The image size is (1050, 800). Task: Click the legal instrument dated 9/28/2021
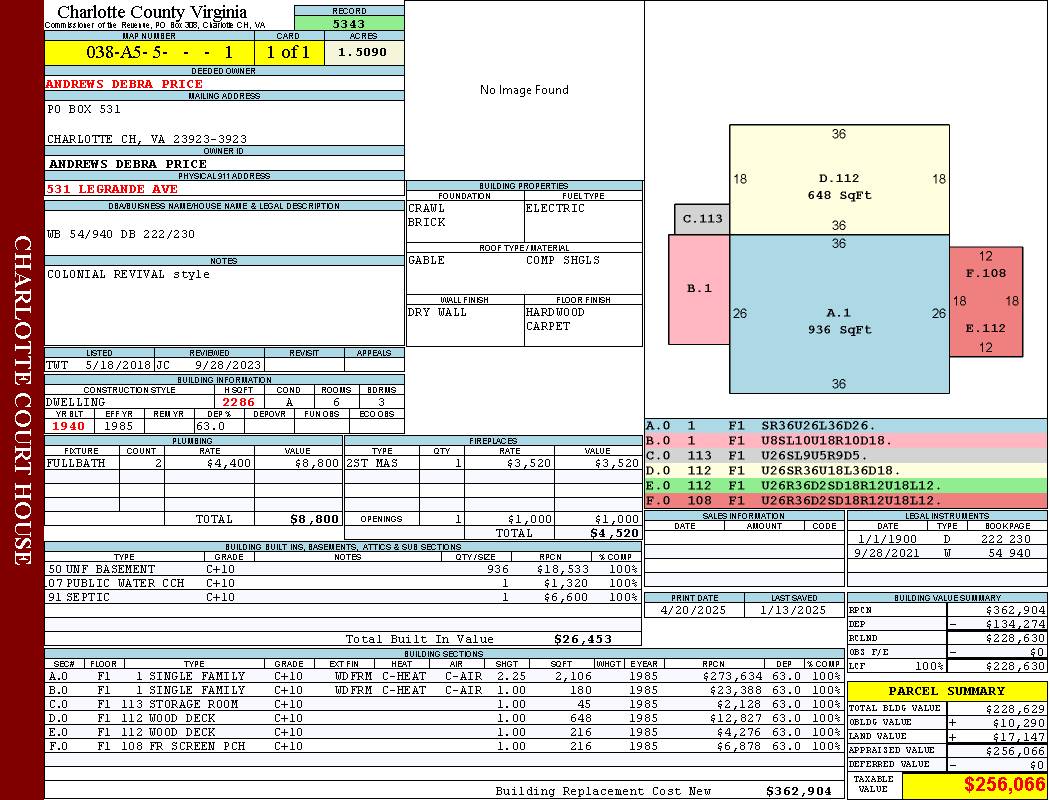[x=947, y=553]
